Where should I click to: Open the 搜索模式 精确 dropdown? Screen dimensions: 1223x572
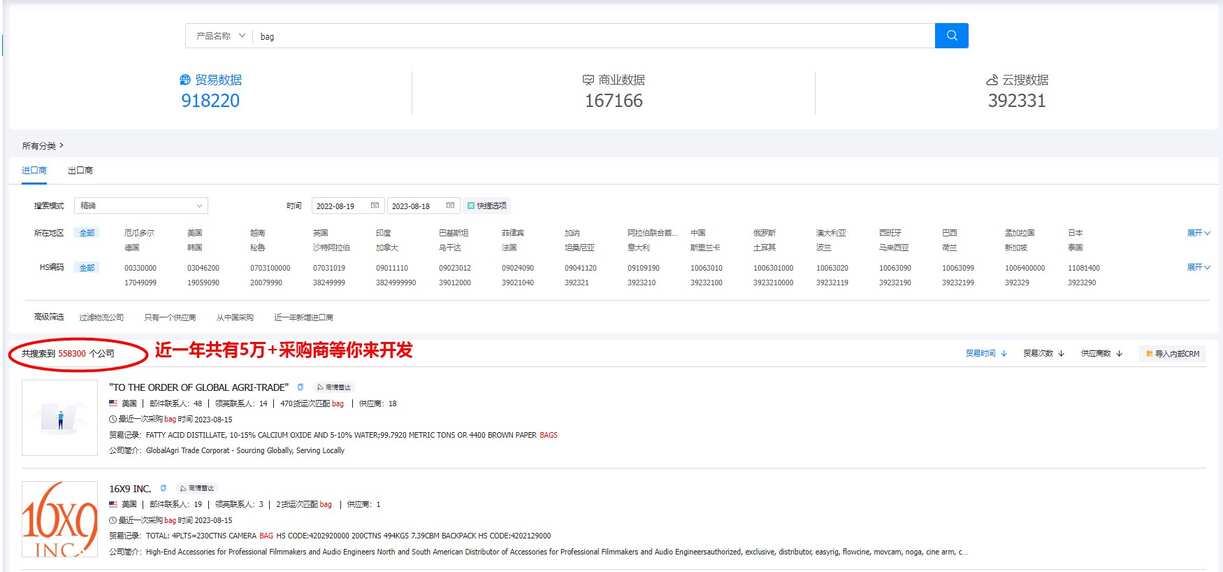(142, 205)
